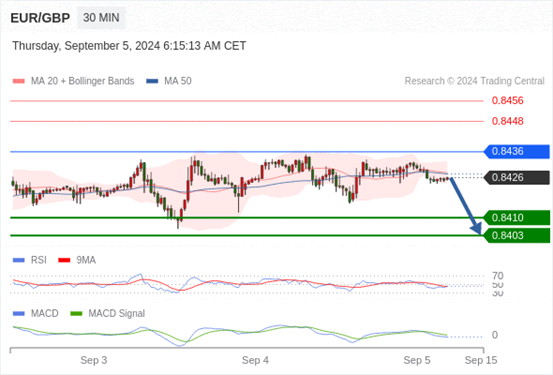Click the green 0.8403 support price tag
553x375 pixels.
click(x=517, y=236)
